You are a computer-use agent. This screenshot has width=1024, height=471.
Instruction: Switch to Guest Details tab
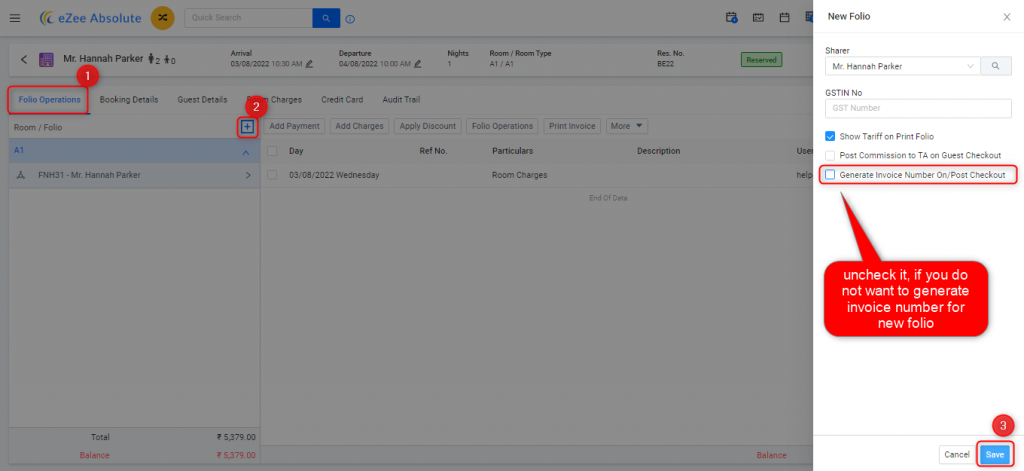[202, 100]
